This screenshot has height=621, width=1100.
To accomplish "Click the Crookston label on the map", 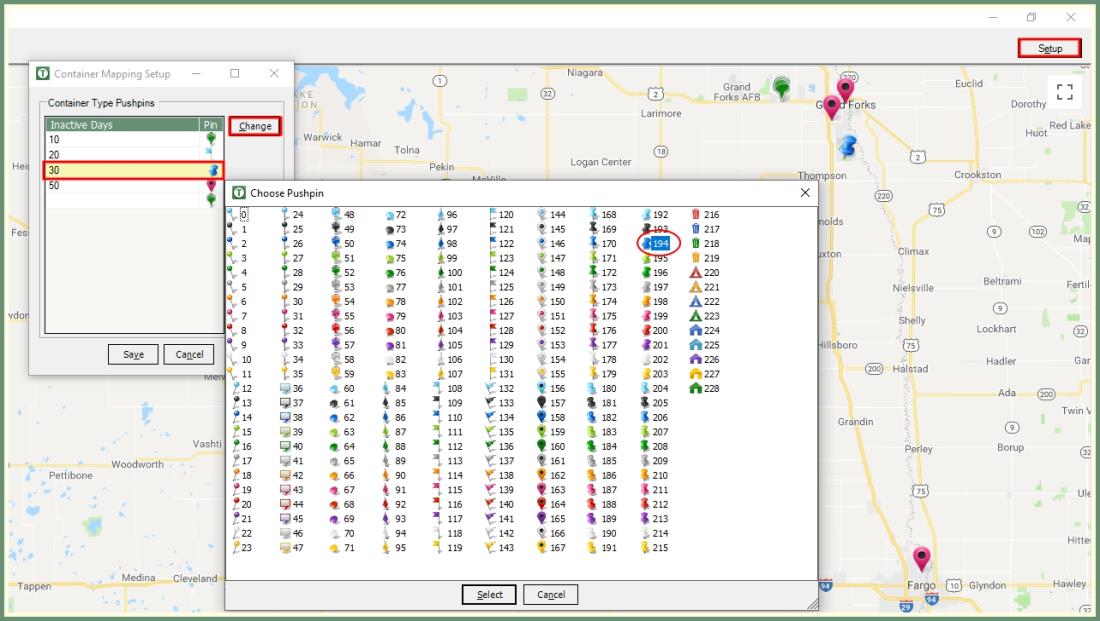I will tap(977, 175).
